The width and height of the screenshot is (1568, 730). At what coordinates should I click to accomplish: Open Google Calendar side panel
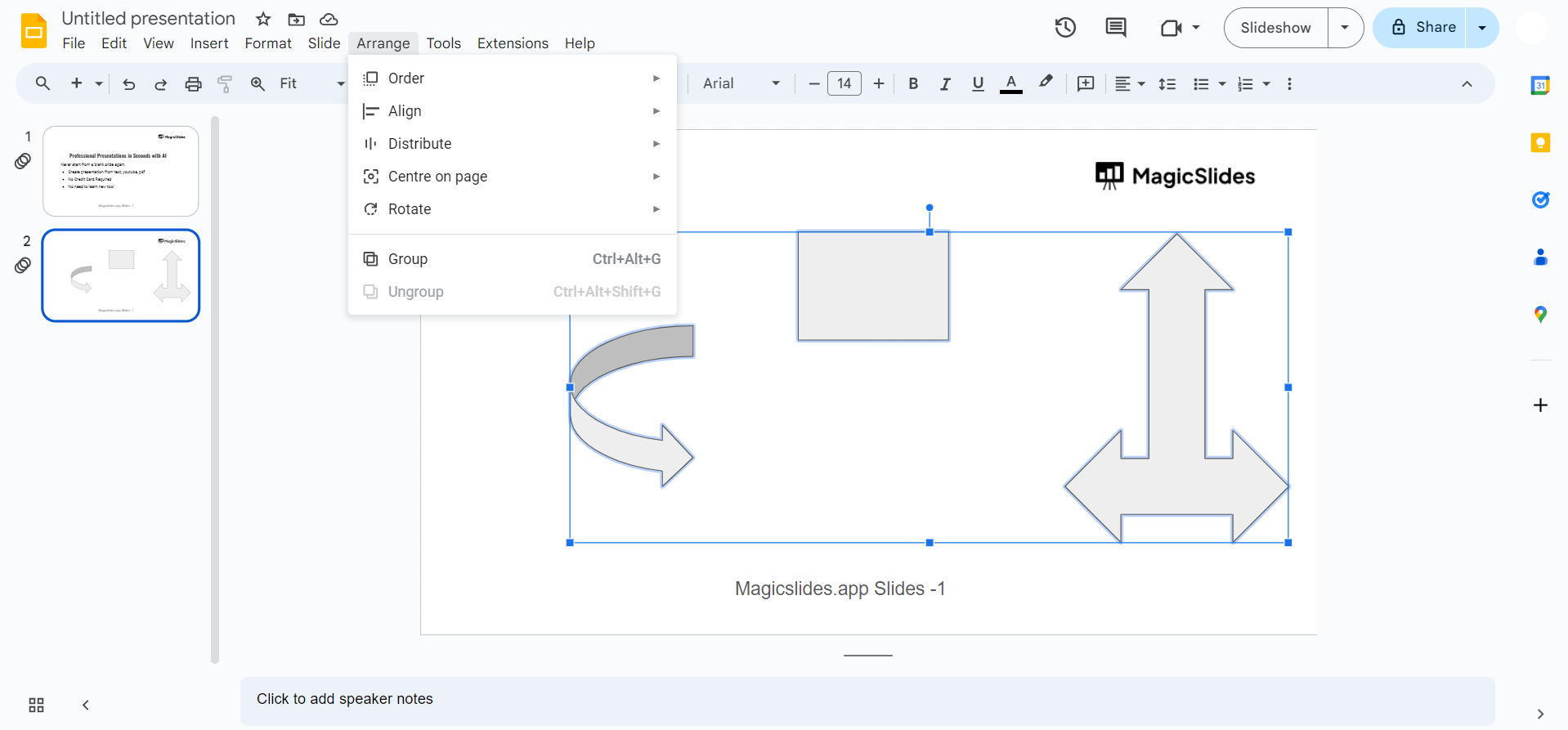(x=1540, y=85)
